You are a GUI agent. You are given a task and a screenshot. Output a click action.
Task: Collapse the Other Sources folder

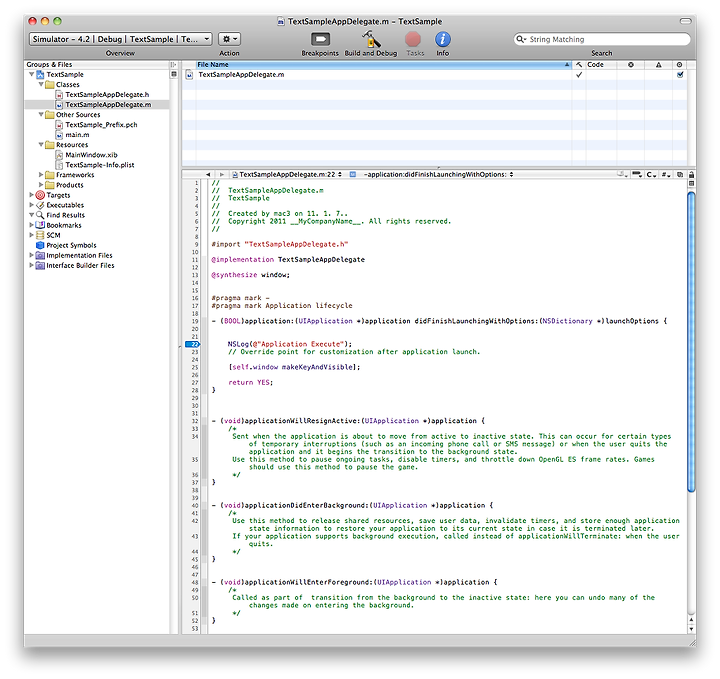click(x=41, y=114)
